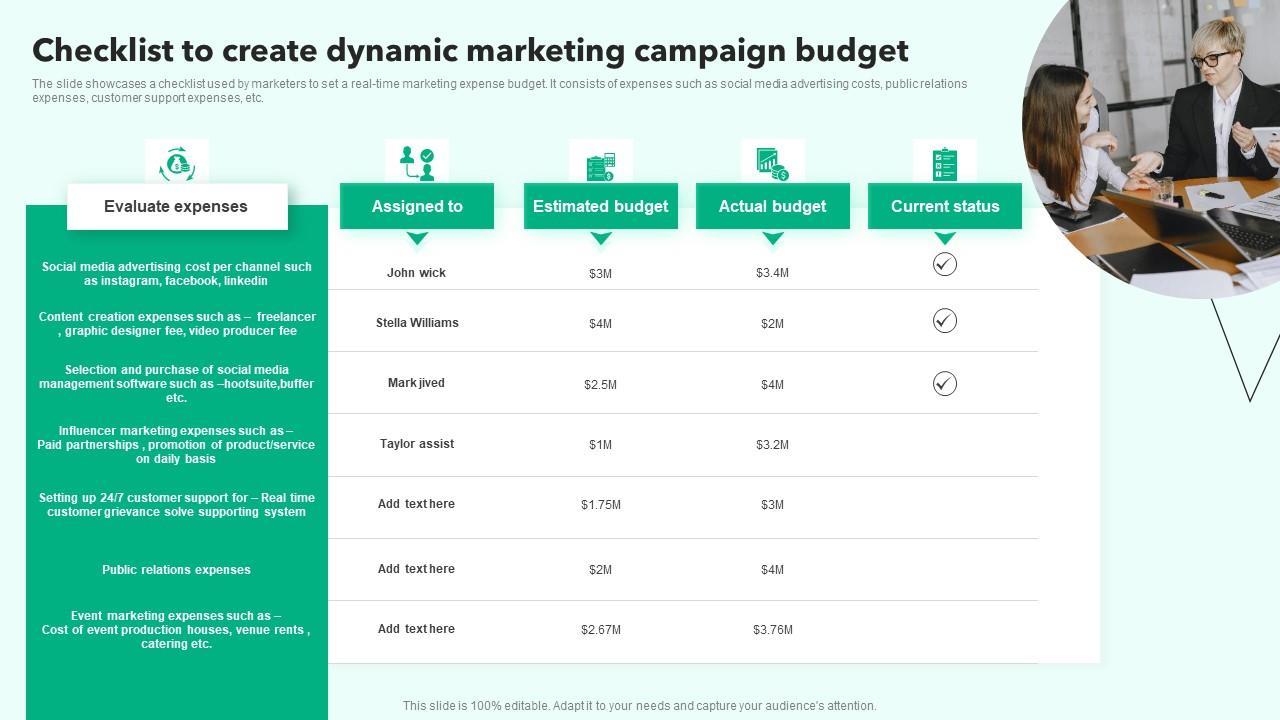
Task: Click the calculator icon above Estimated budget
Action: click(x=601, y=166)
